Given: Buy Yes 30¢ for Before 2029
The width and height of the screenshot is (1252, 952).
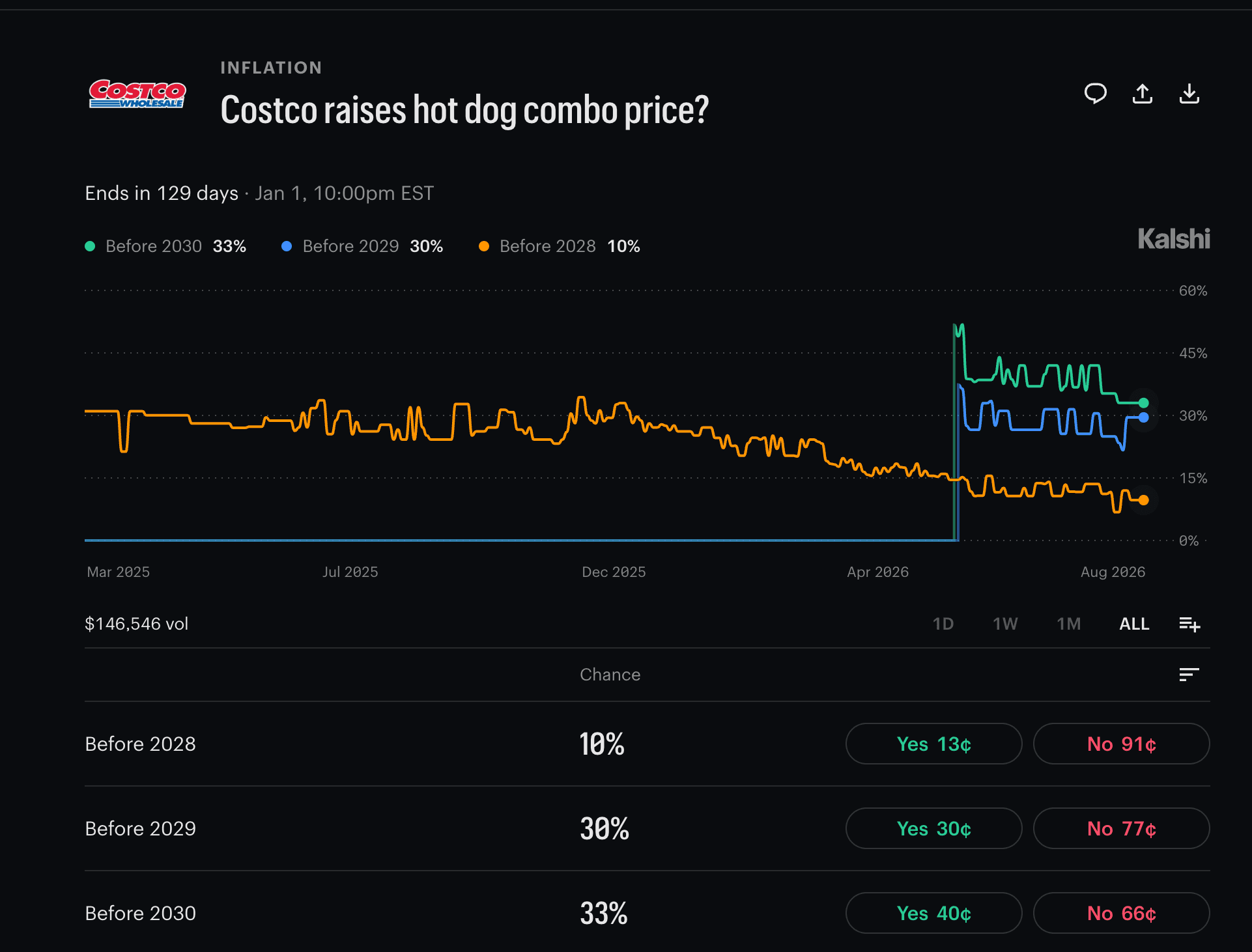Looking at the screenshot, I should click(933, 828).
